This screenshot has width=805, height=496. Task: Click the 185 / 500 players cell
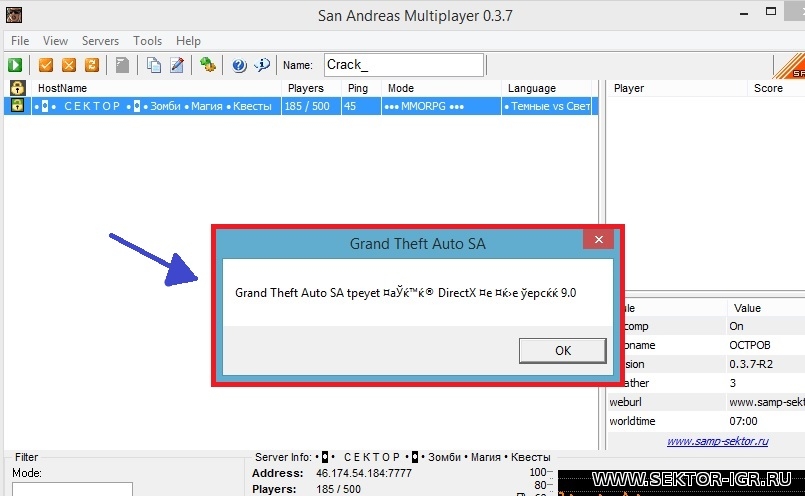(312, 106)
